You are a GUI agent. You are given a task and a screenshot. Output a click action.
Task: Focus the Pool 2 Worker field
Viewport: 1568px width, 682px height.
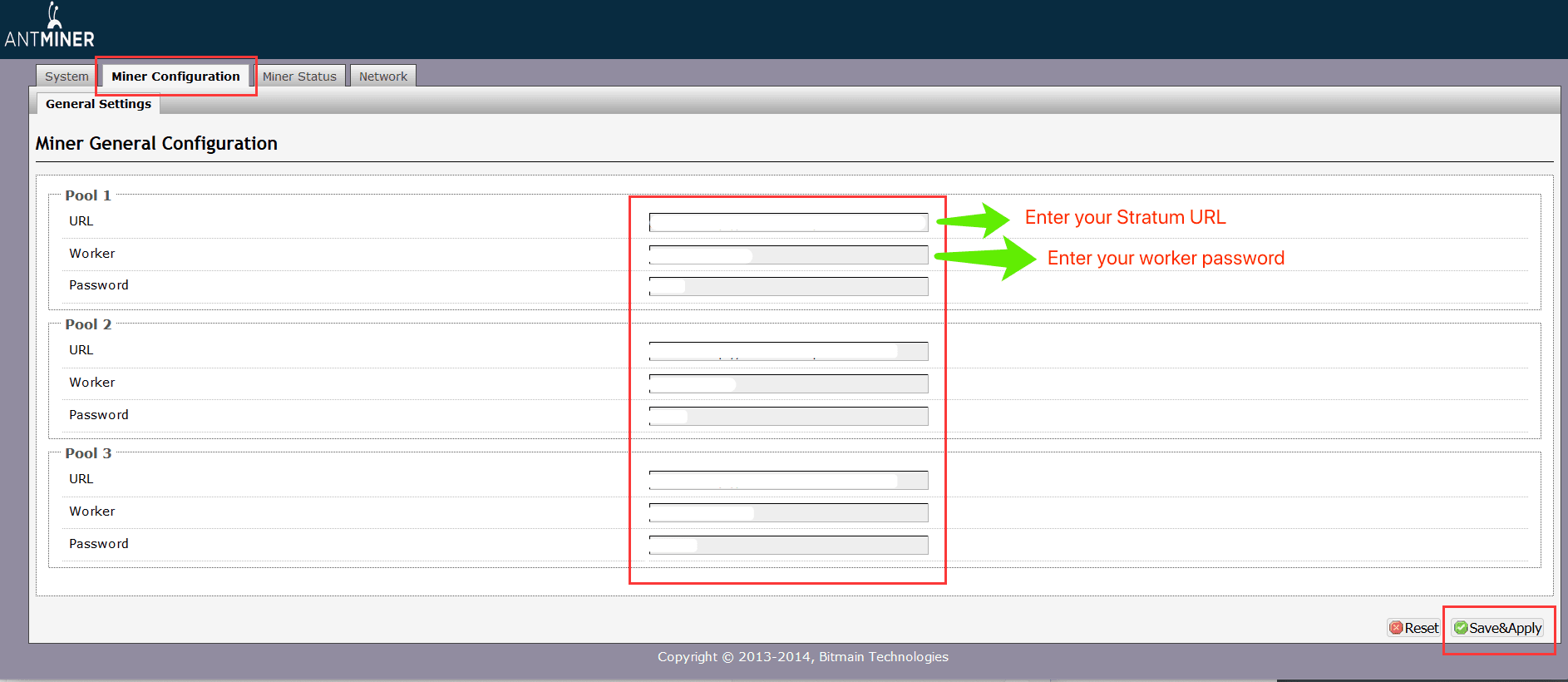click(788, 383)
